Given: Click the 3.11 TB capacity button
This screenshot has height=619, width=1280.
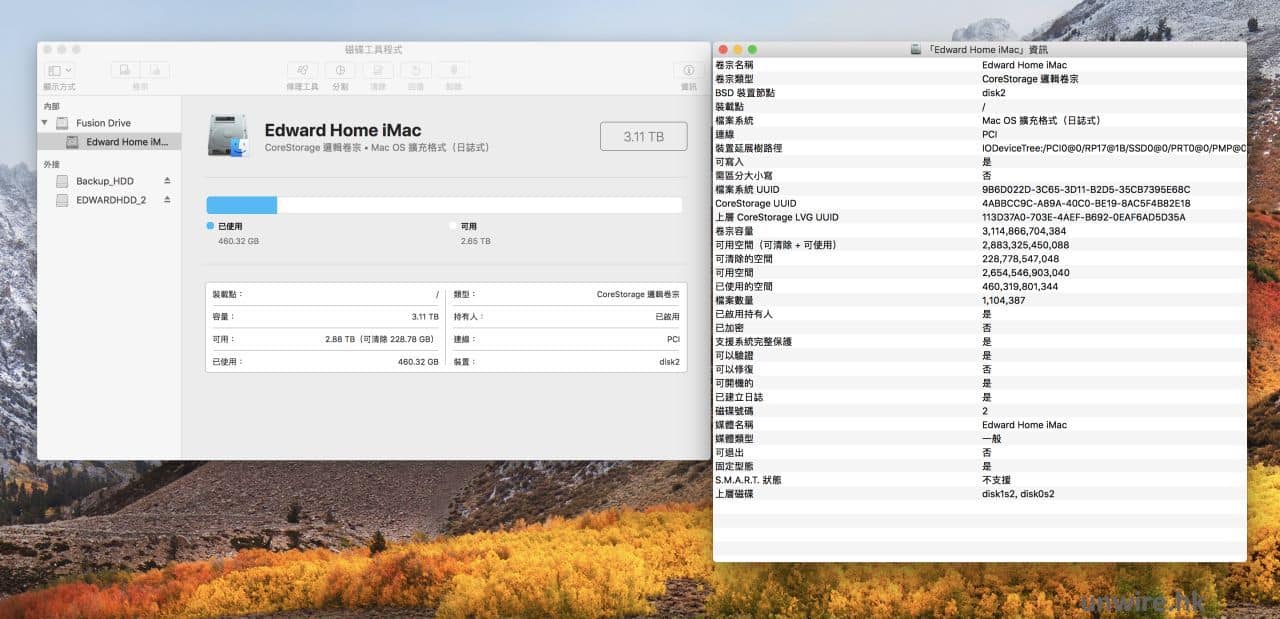Looking at the screenshot, I should [x=643, y=137].
